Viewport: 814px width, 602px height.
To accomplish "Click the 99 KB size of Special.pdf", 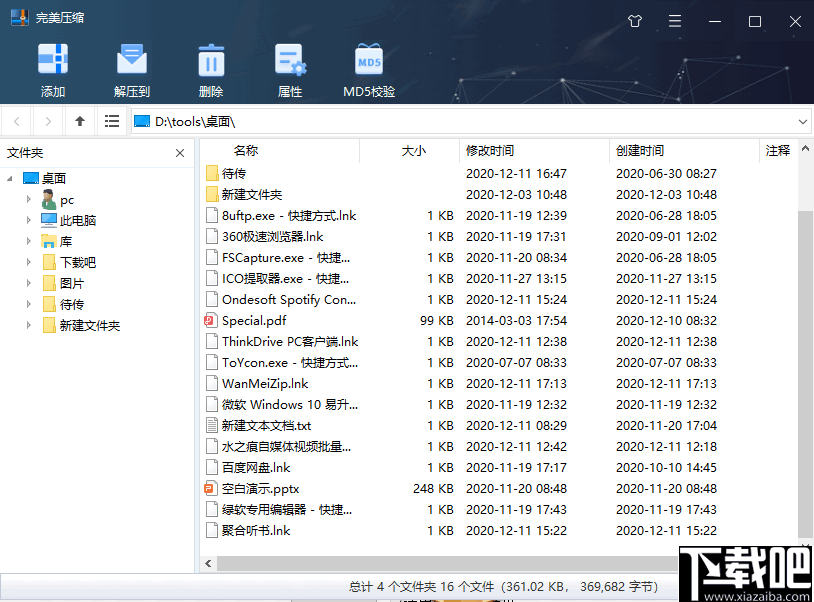I will pyautogui.click(x=437, y=321).
